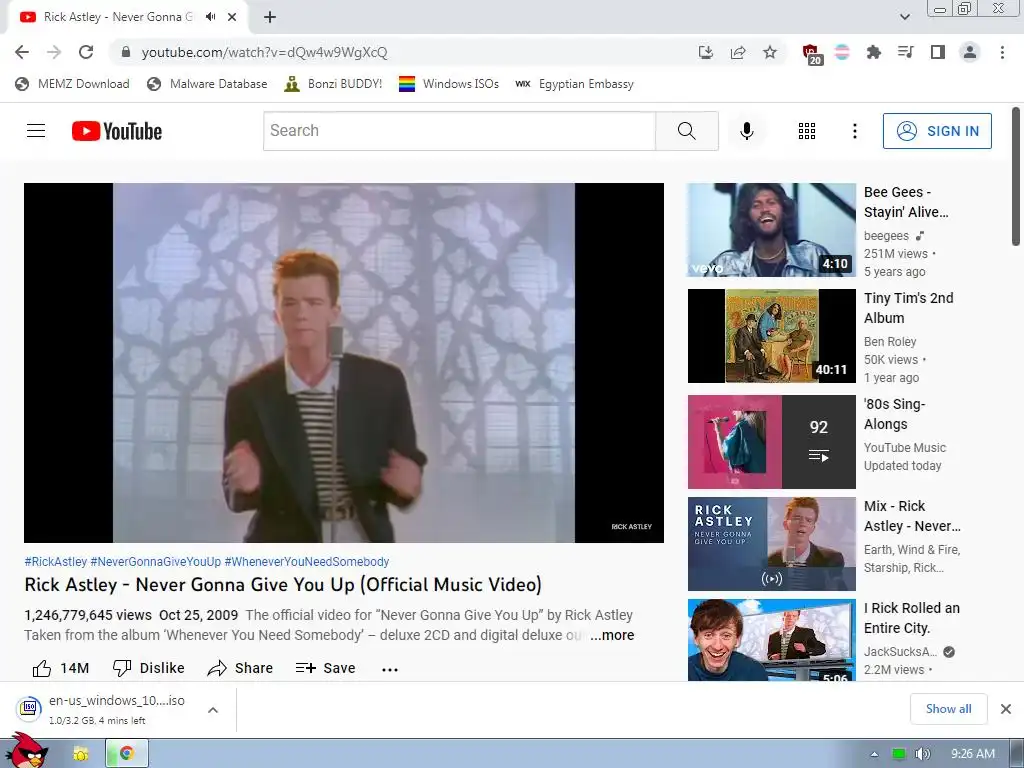Click the 1,246,779,645 views text

coord(88,615)
